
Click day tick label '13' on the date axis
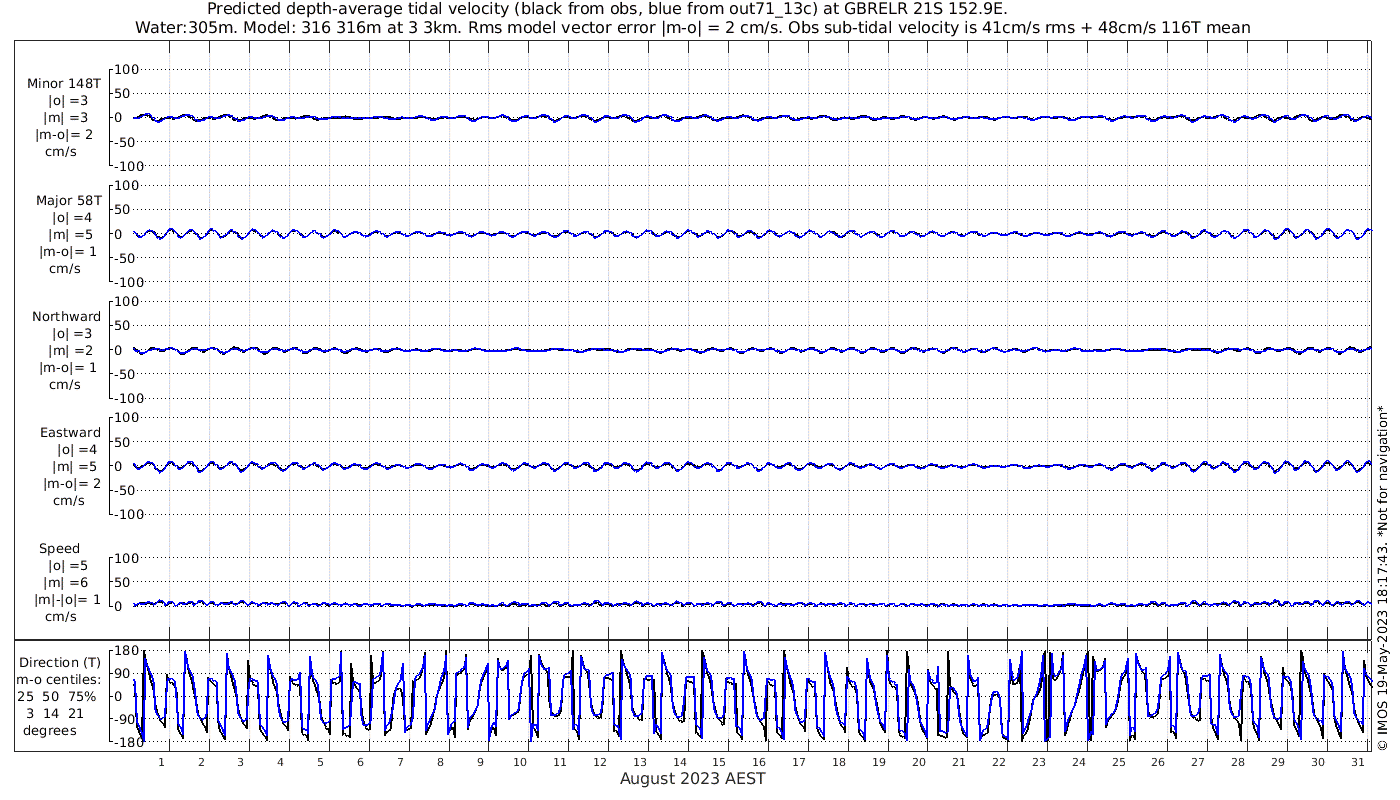[639, 762]
